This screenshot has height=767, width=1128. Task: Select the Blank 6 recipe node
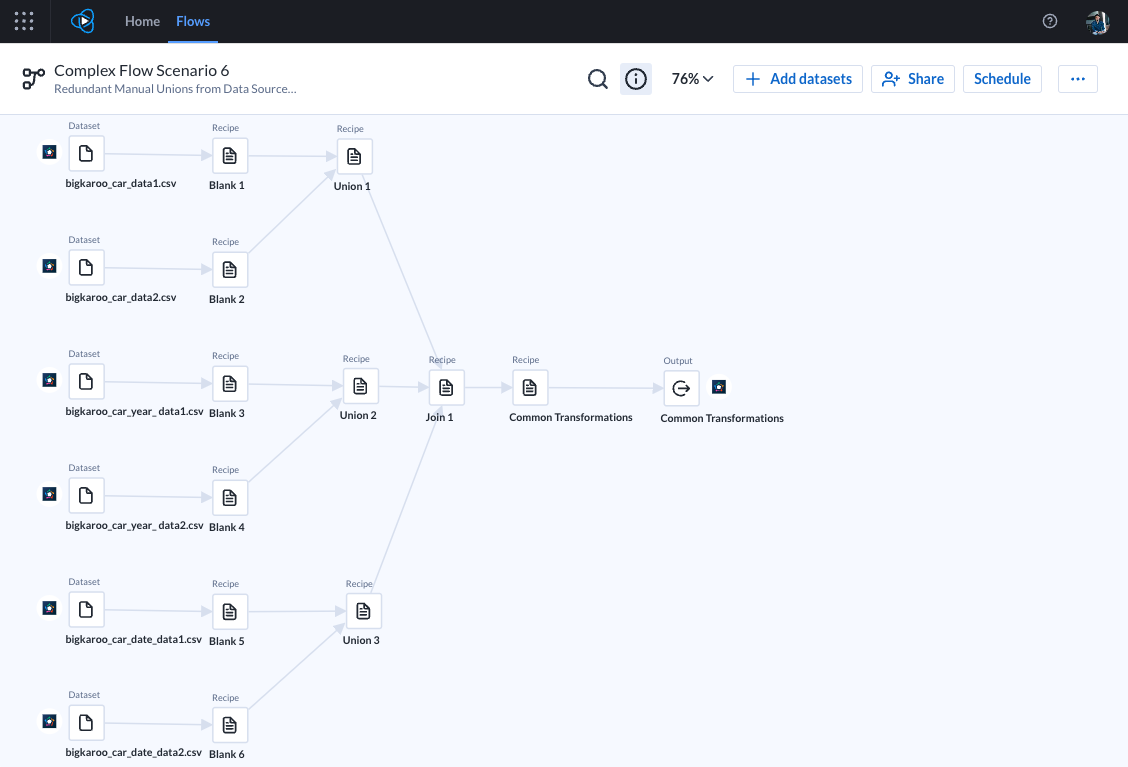[x=229, y=725]
